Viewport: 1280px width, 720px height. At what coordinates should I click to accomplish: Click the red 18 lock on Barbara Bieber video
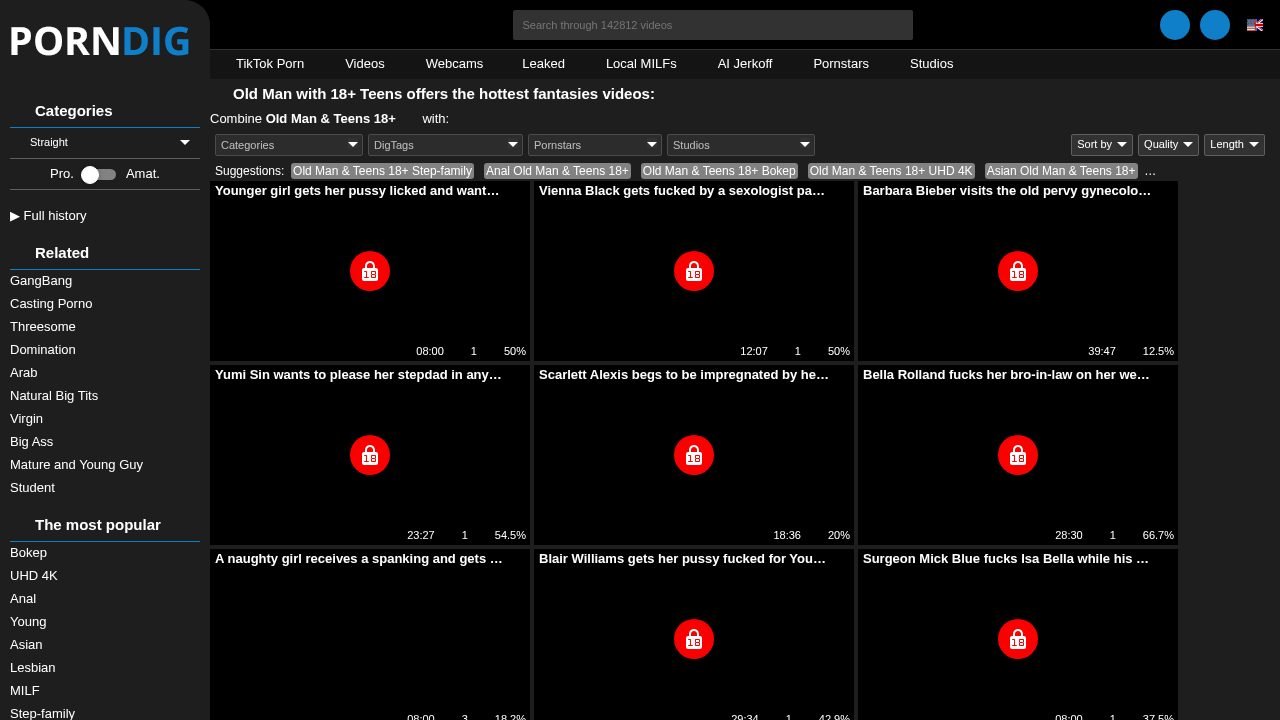pyautogui.click(x=1018, y=271)
